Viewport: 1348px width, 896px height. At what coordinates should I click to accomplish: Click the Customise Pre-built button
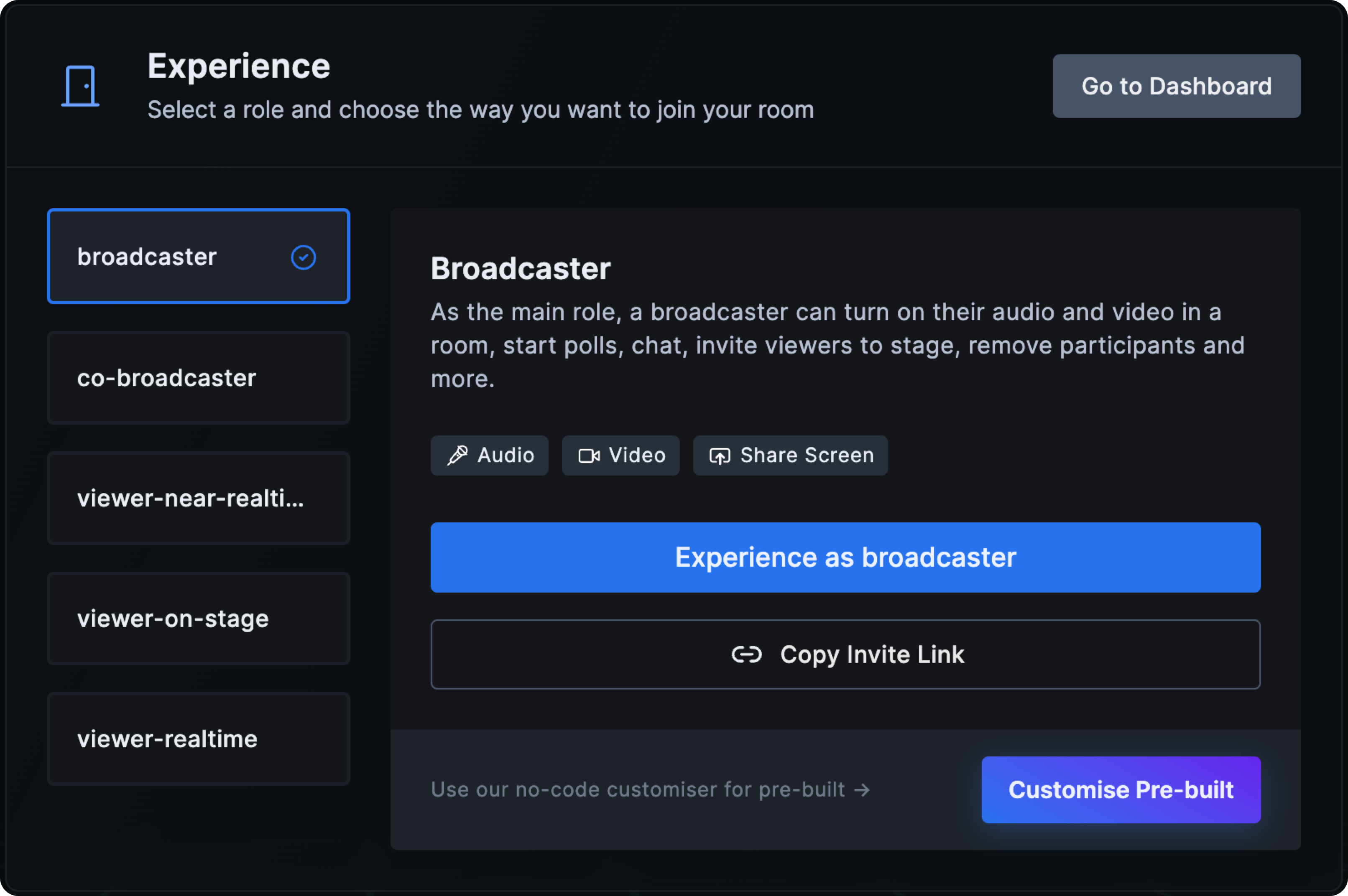point(1121,790)
